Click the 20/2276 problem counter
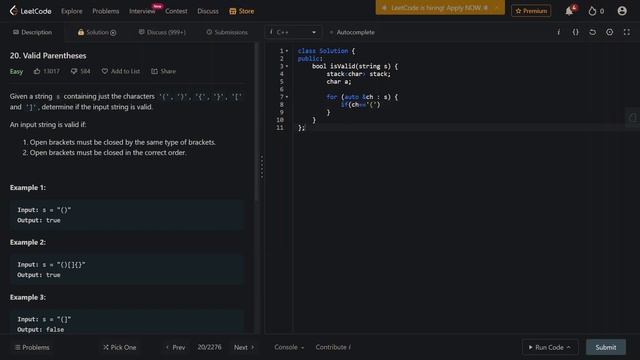The height and width of the screenshot is (360, 640). [x=209, y=347]
